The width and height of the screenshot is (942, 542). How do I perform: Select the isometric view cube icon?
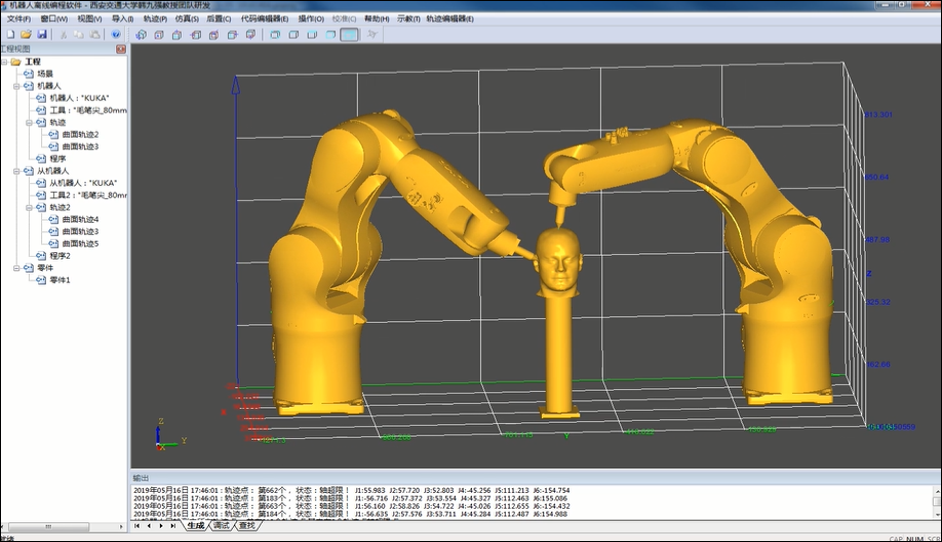click(141, 34)
